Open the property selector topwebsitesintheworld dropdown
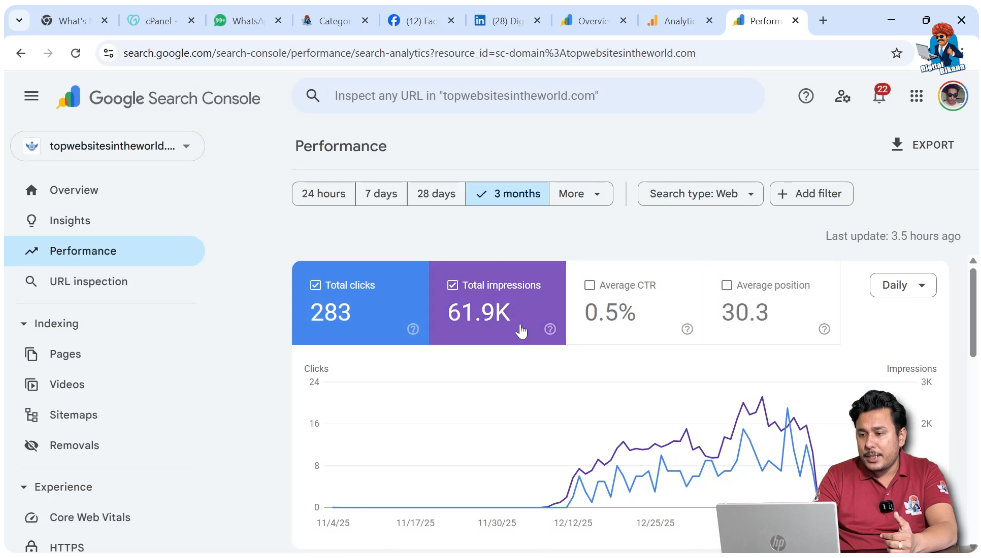Viewport: 981px width, 558px height. (x=108, y=146)
